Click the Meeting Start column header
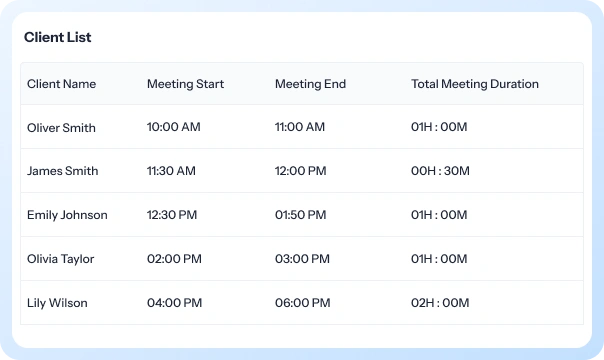This screenshot has width=604, height=360. [185, 84]
